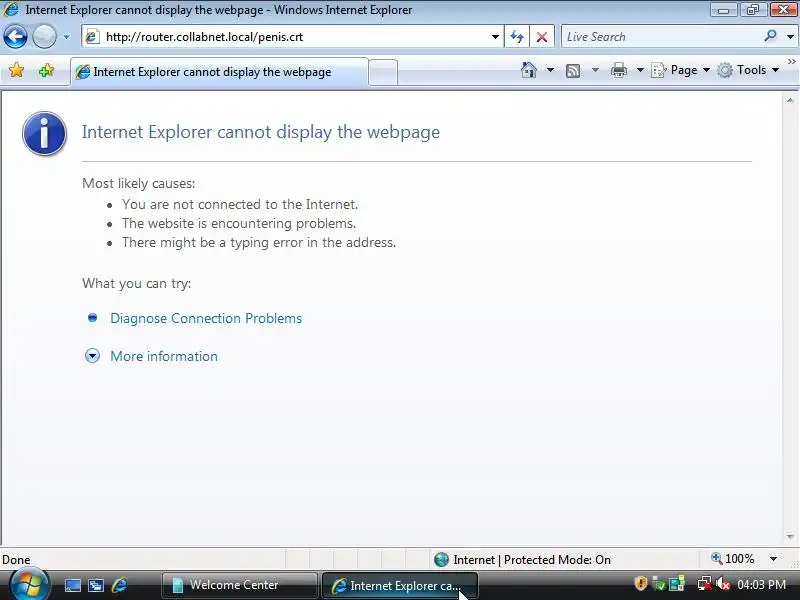The image size is (800, 600).
Task: Click 'Done' status bar text
Action: click(x=16, y=560)
